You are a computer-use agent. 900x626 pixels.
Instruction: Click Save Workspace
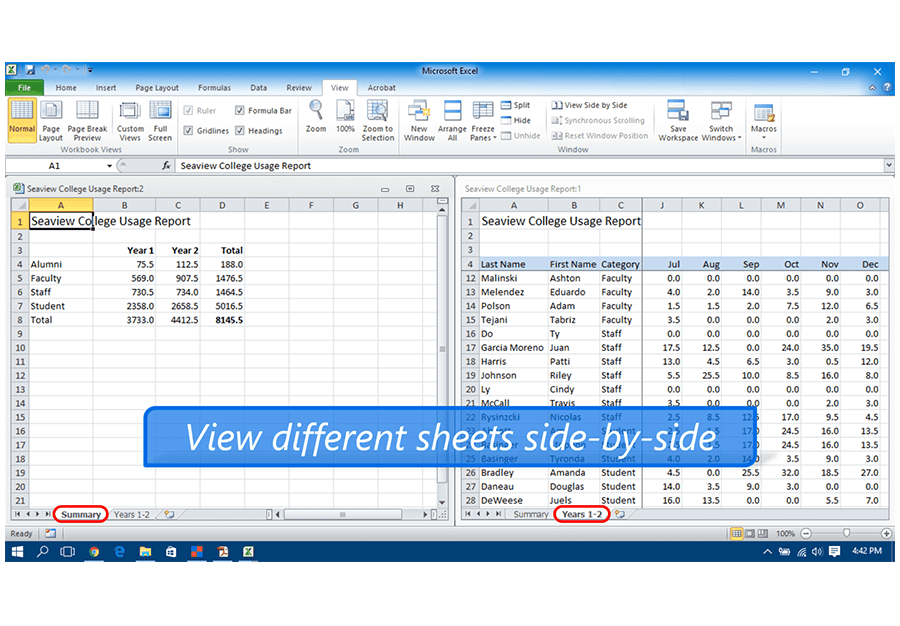coord(678,120)
